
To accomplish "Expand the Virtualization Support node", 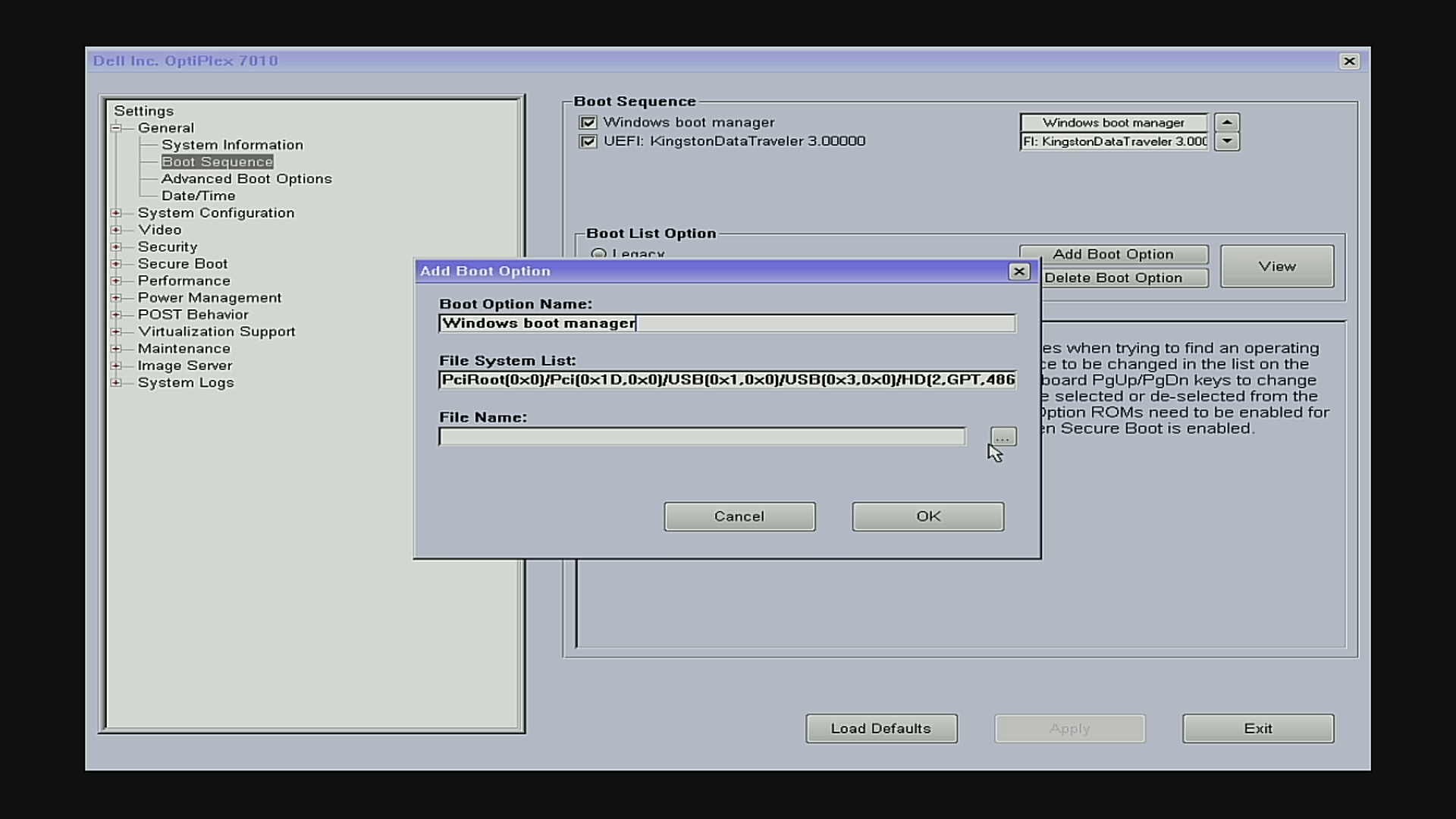I will click(116, 331).
